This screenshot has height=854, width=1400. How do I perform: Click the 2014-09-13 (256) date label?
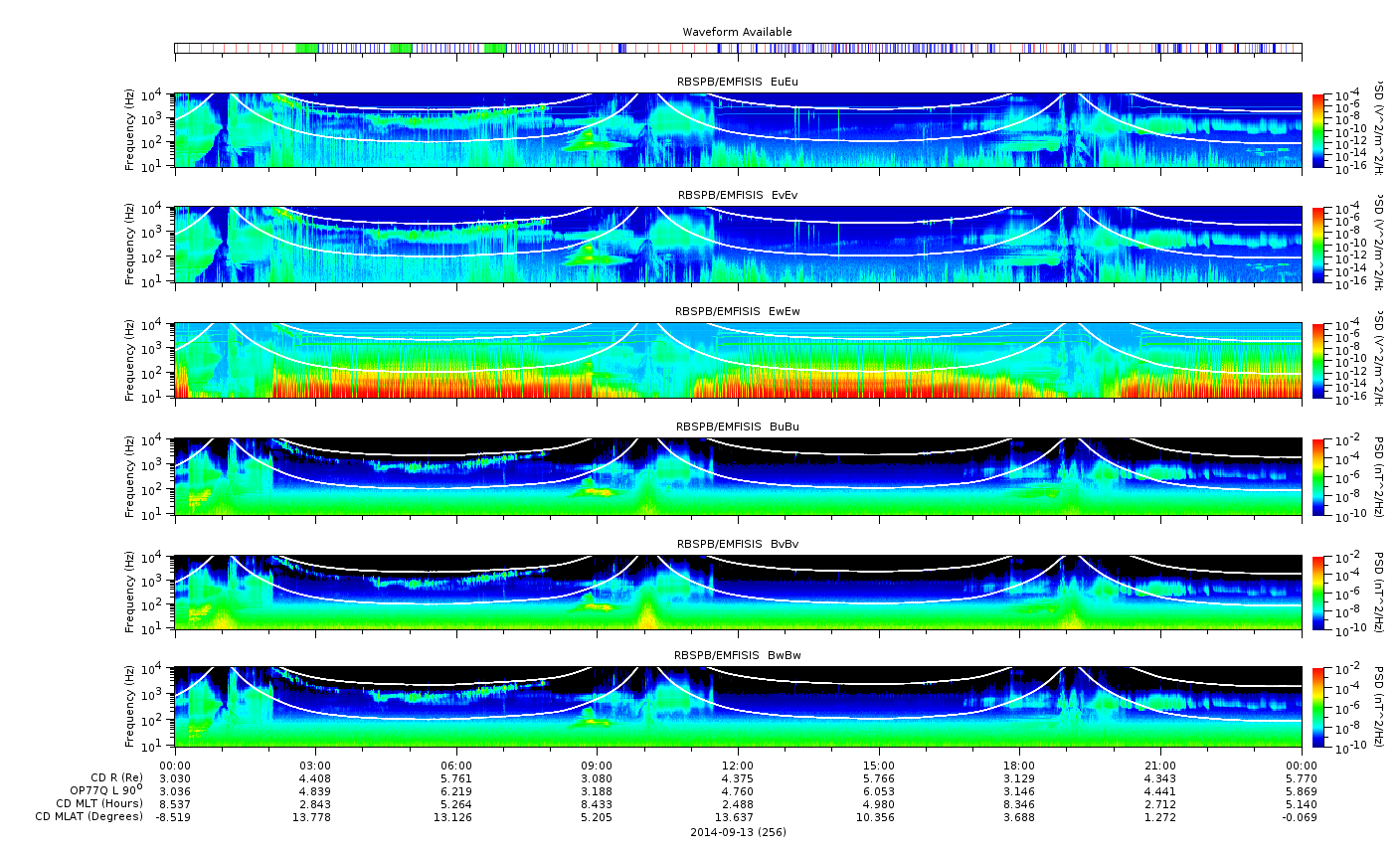[737, 831]
